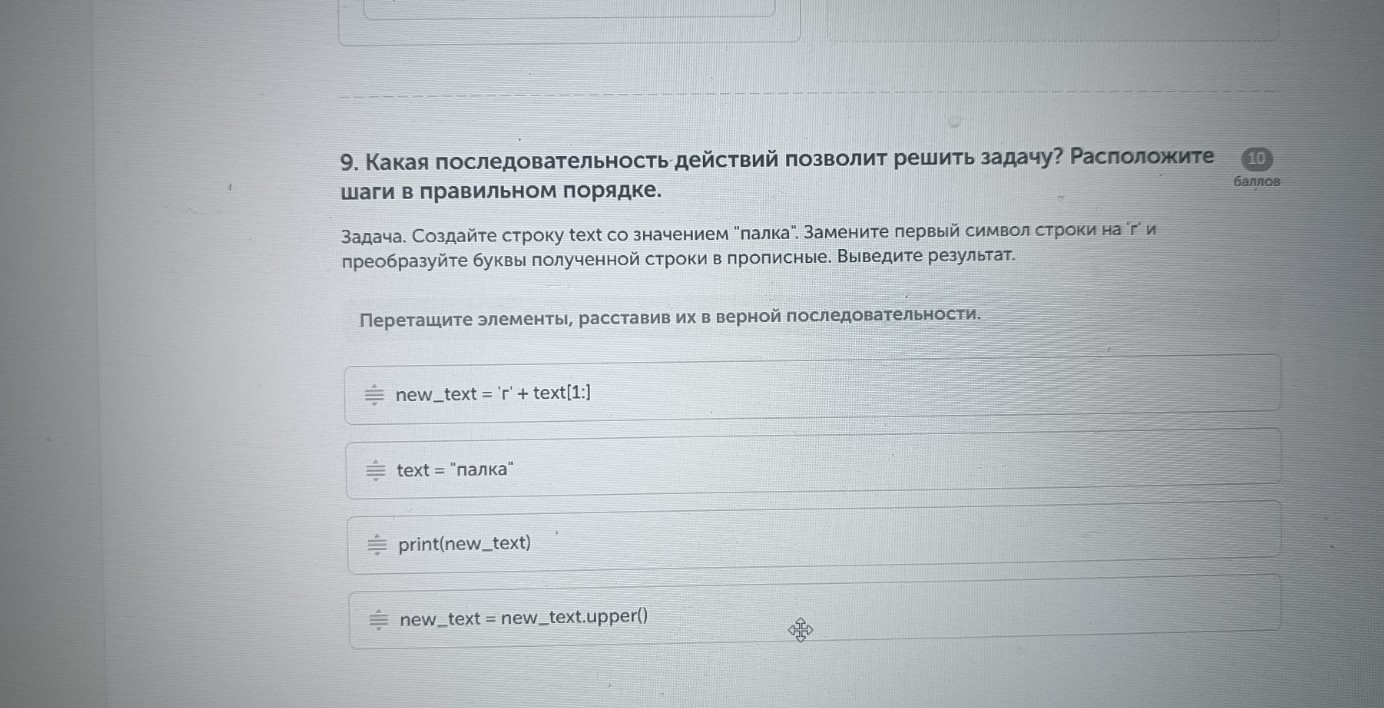Click the move cursor icon near the last answer
Image resolution: width=1384 pixels, height=708 pixels.
pos(800,630)
